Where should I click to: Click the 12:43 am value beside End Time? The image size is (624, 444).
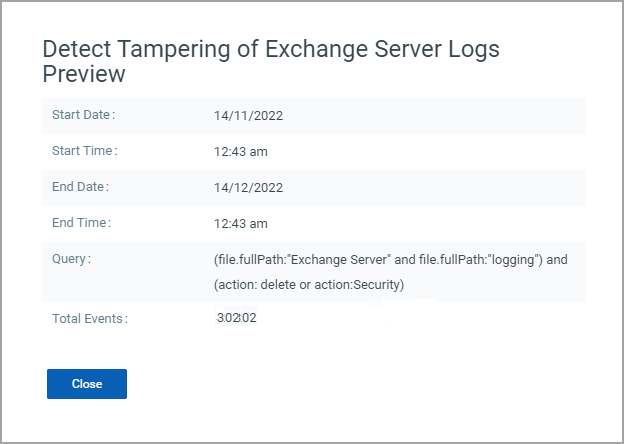[x=241, y=224]
